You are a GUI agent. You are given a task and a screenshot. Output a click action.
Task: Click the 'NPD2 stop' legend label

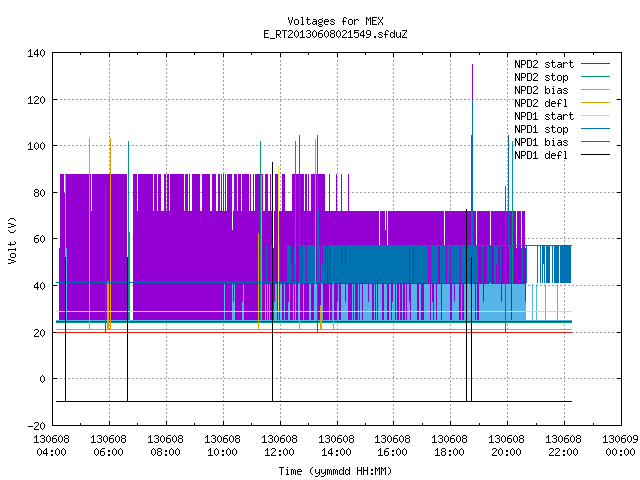coord(541,77)
